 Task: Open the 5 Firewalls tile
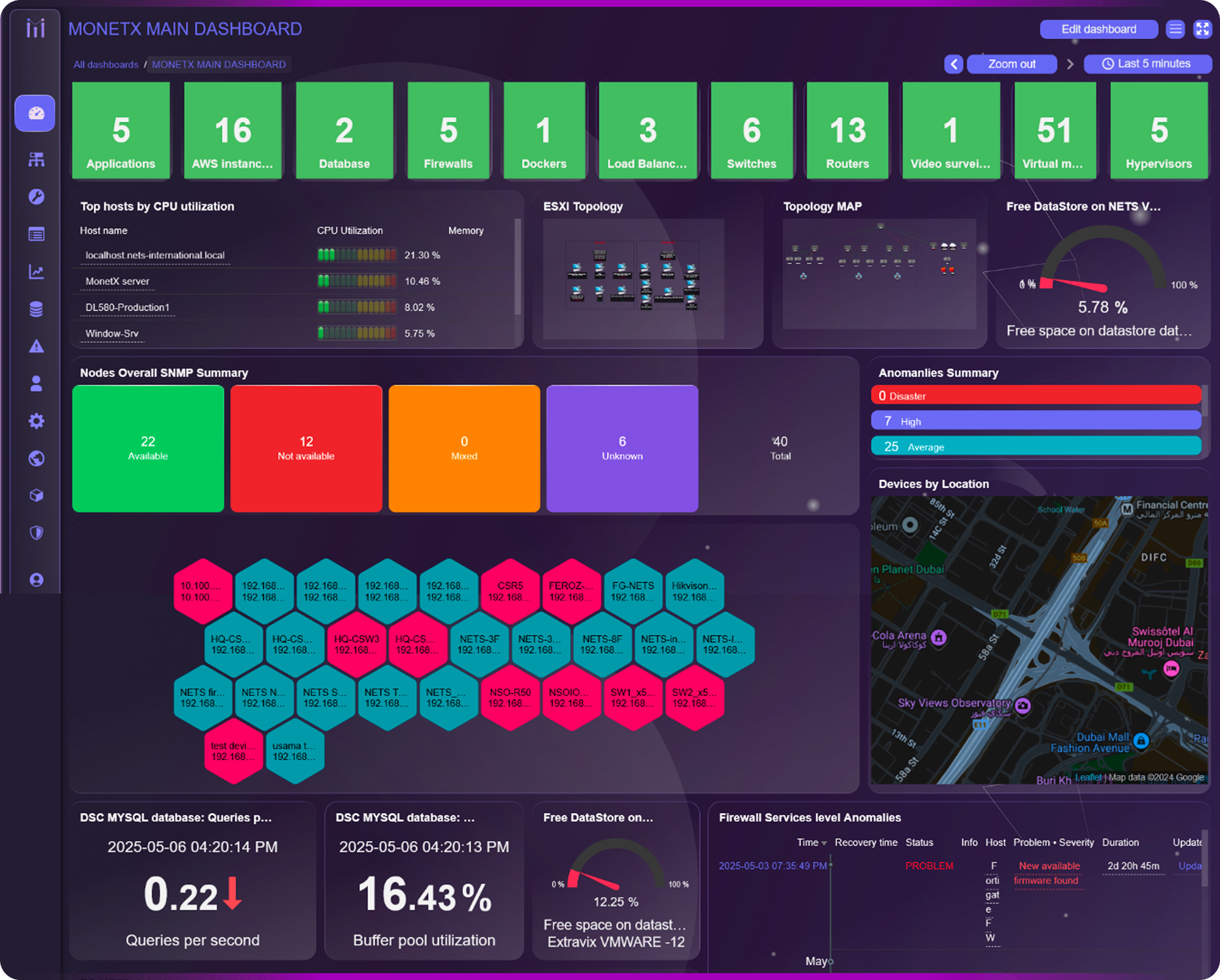(449, 130)
